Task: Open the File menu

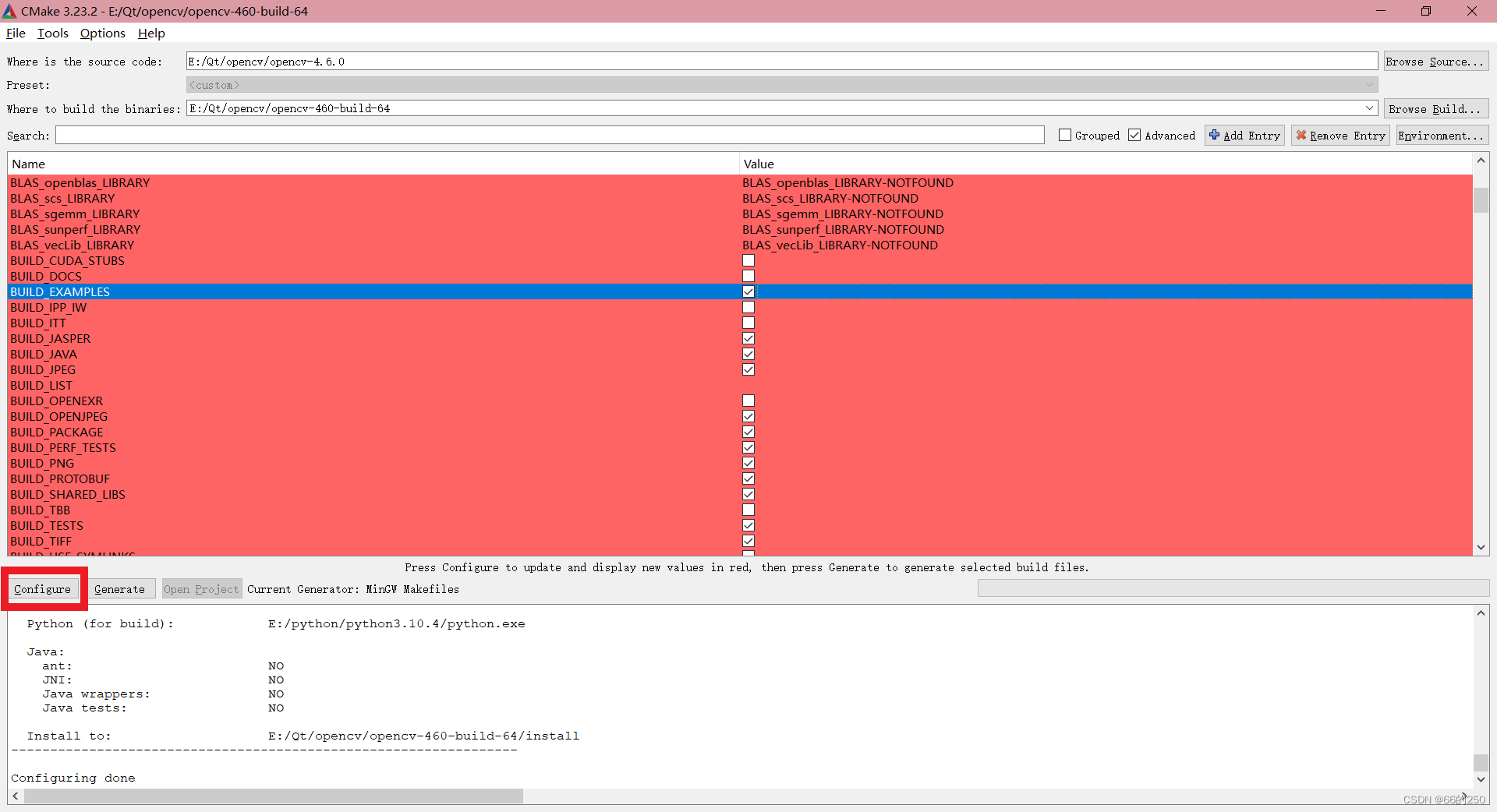Action: (x=16, y=33)
